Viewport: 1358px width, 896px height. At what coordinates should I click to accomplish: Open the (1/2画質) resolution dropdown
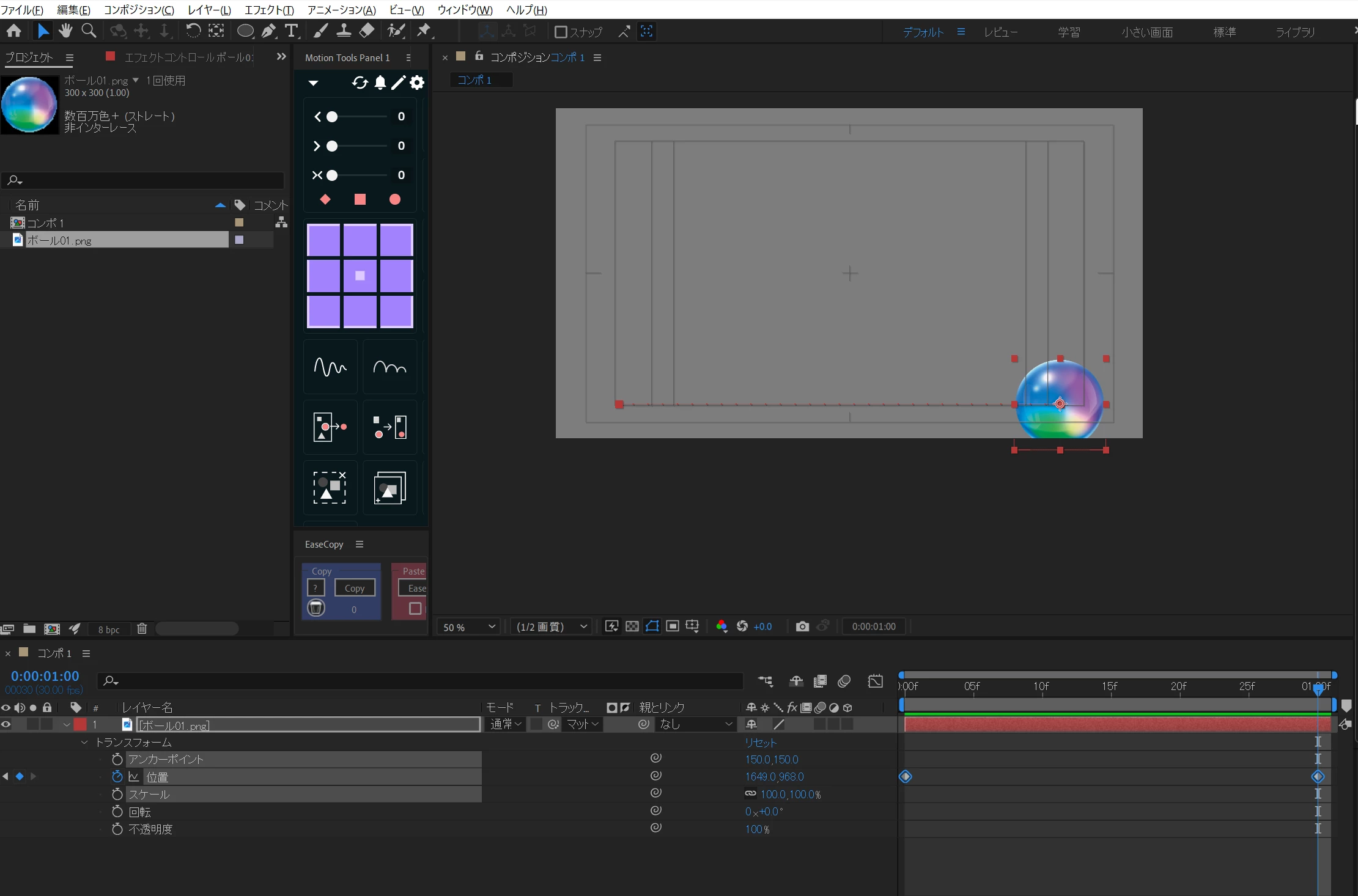pyautogui.click(x=551, y=626)
